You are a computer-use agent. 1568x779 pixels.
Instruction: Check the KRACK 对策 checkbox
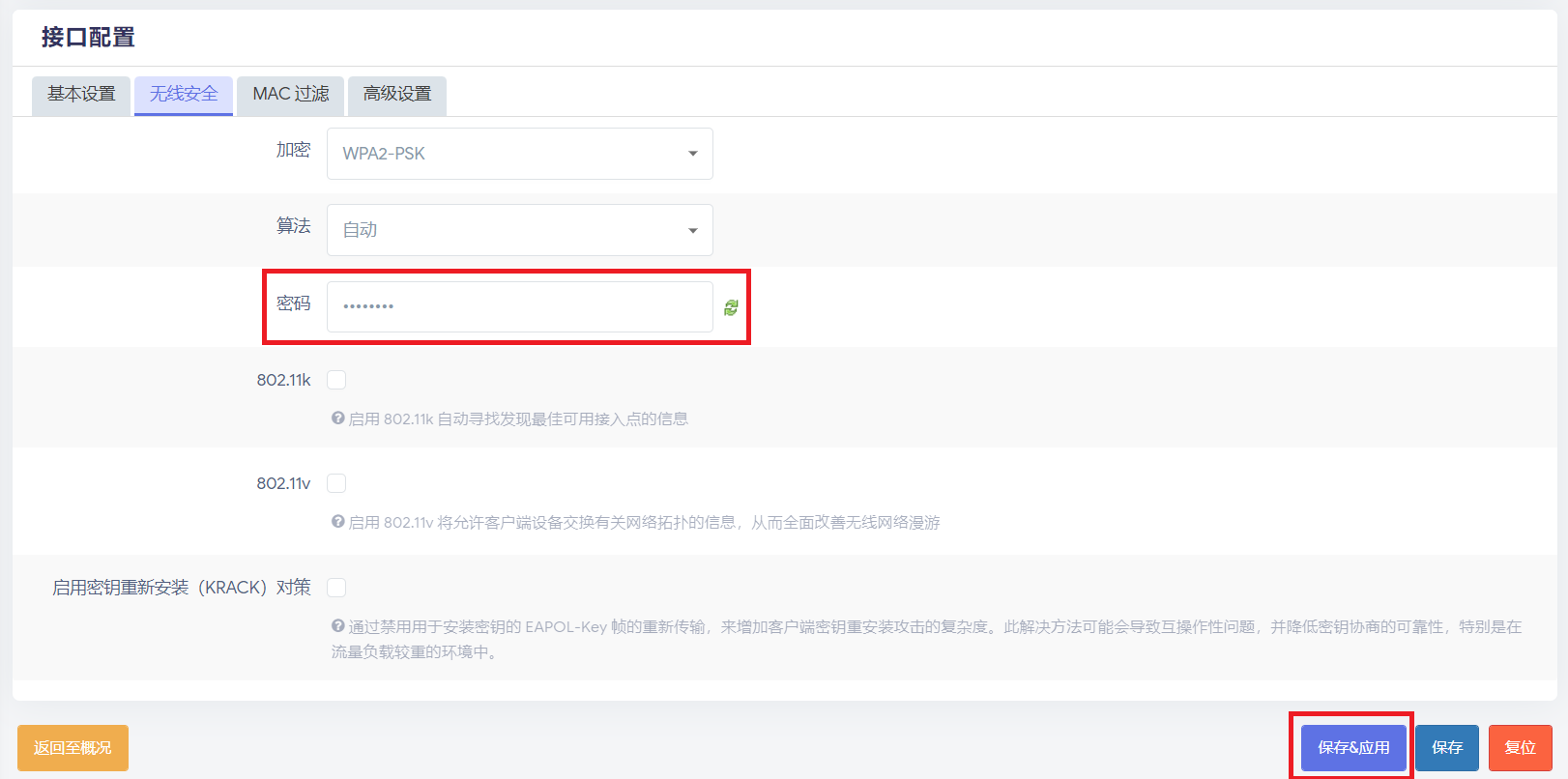(336, 588)
